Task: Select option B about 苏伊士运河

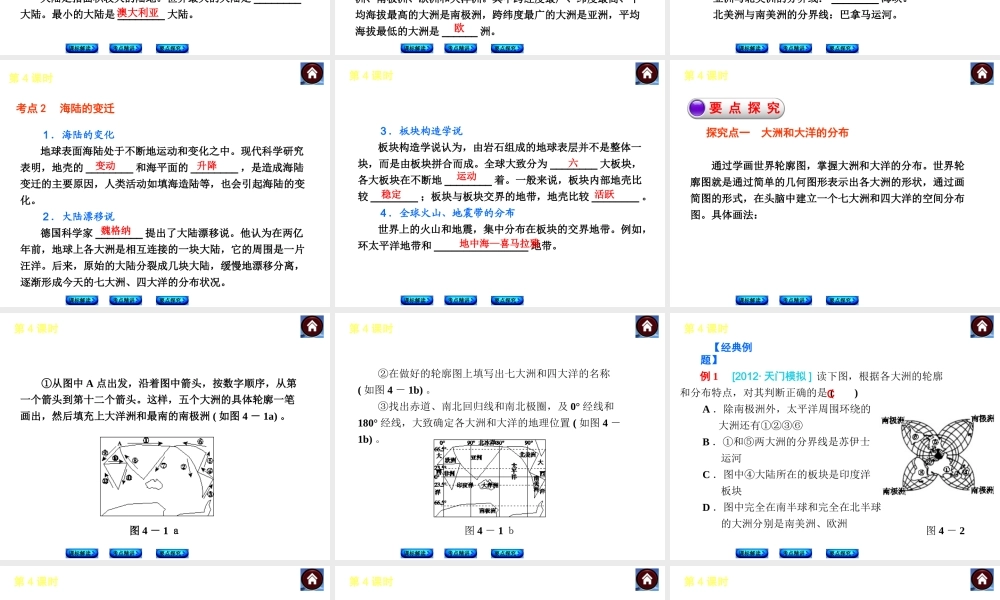Action: [786, 450]
